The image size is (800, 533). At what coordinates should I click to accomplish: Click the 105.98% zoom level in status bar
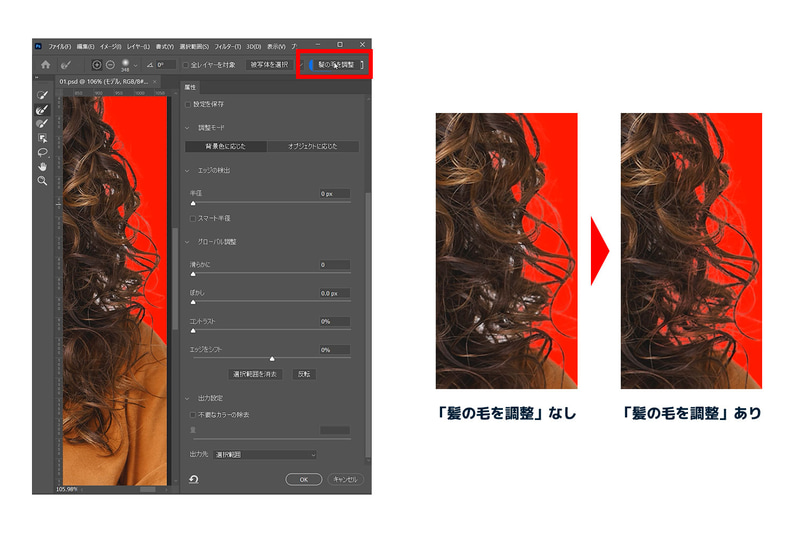pyautogui.click(x=67, y=489)
